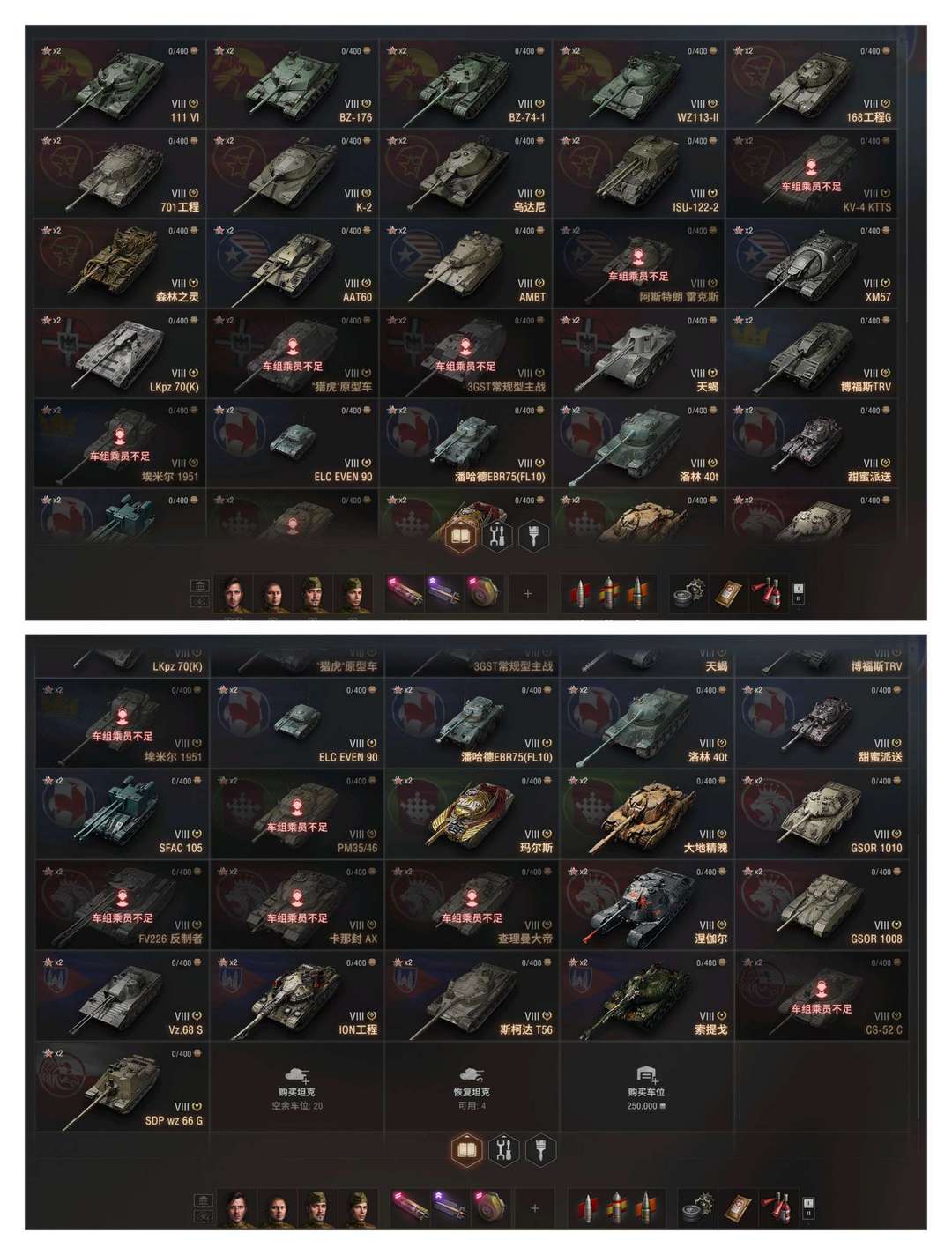Screen dimensions: 952x1255
Task: Click the empty plus equipment slot in the lower screenshot
Action: coord(534,1207)
